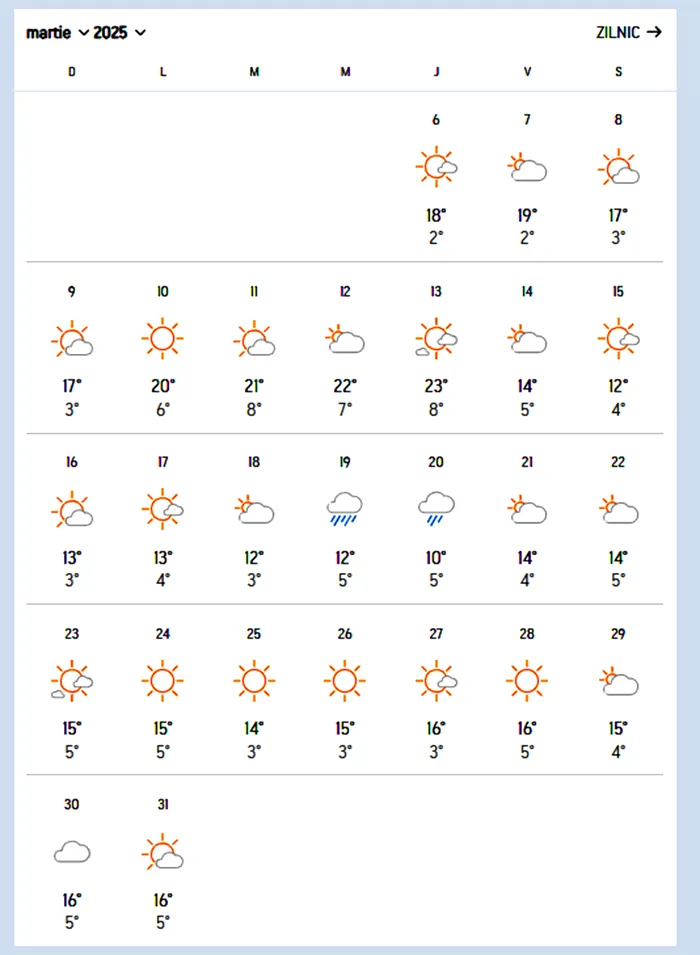Select the sunny icon for day 10
The height and width of the screenshot is (955, 700).
[x=162, y=338]
